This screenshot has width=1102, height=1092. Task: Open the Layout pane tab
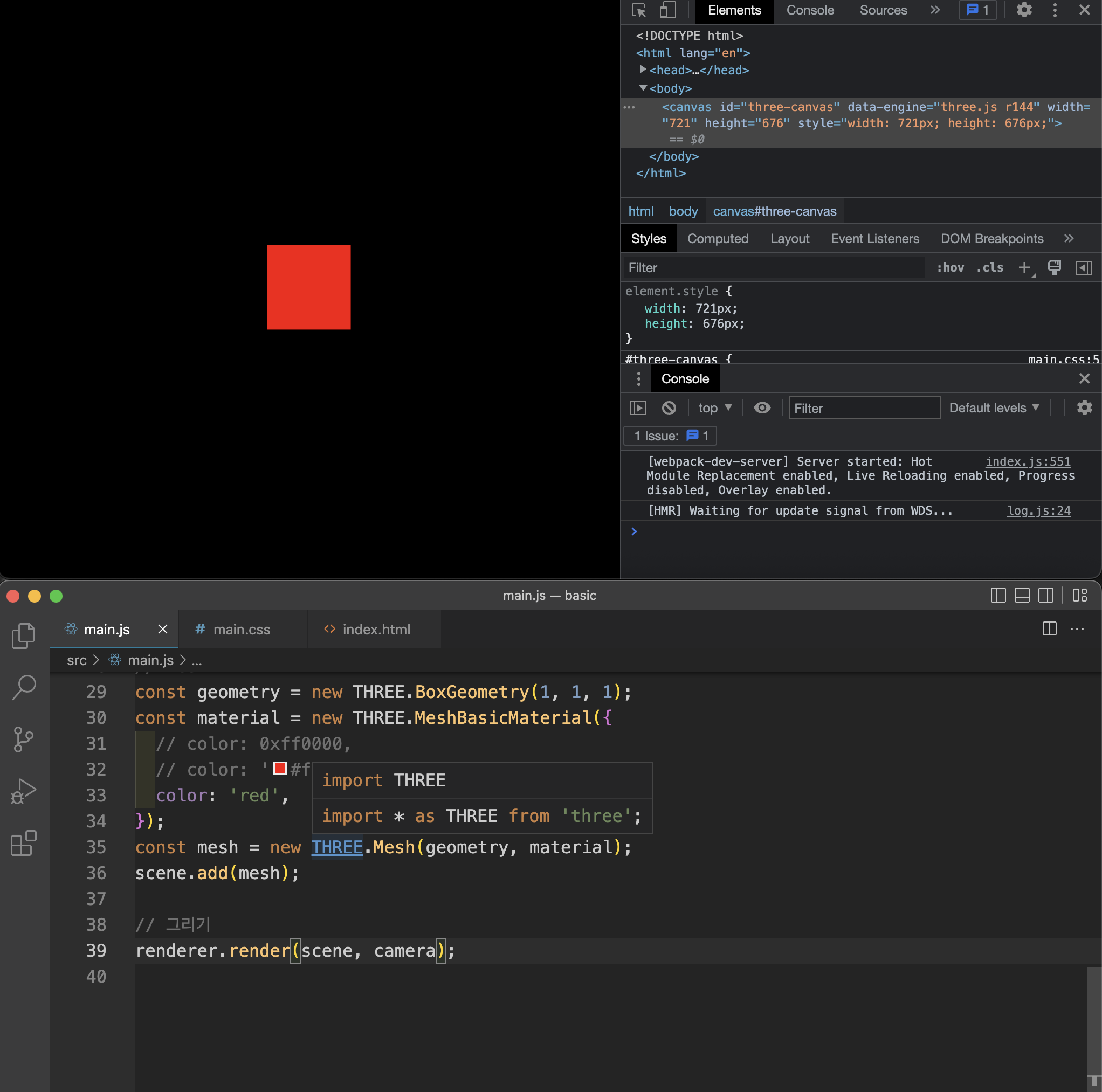(x=789, y=238)
